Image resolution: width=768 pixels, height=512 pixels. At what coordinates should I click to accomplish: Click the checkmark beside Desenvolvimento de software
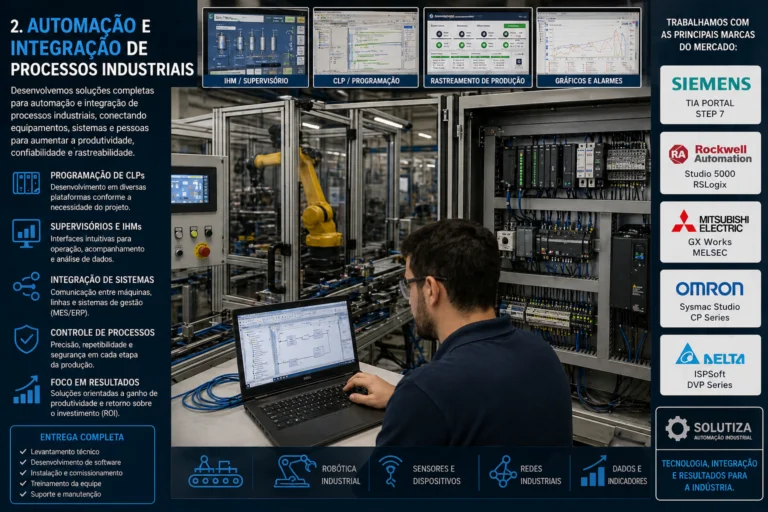pyautogui.click(x=23, y=462)
